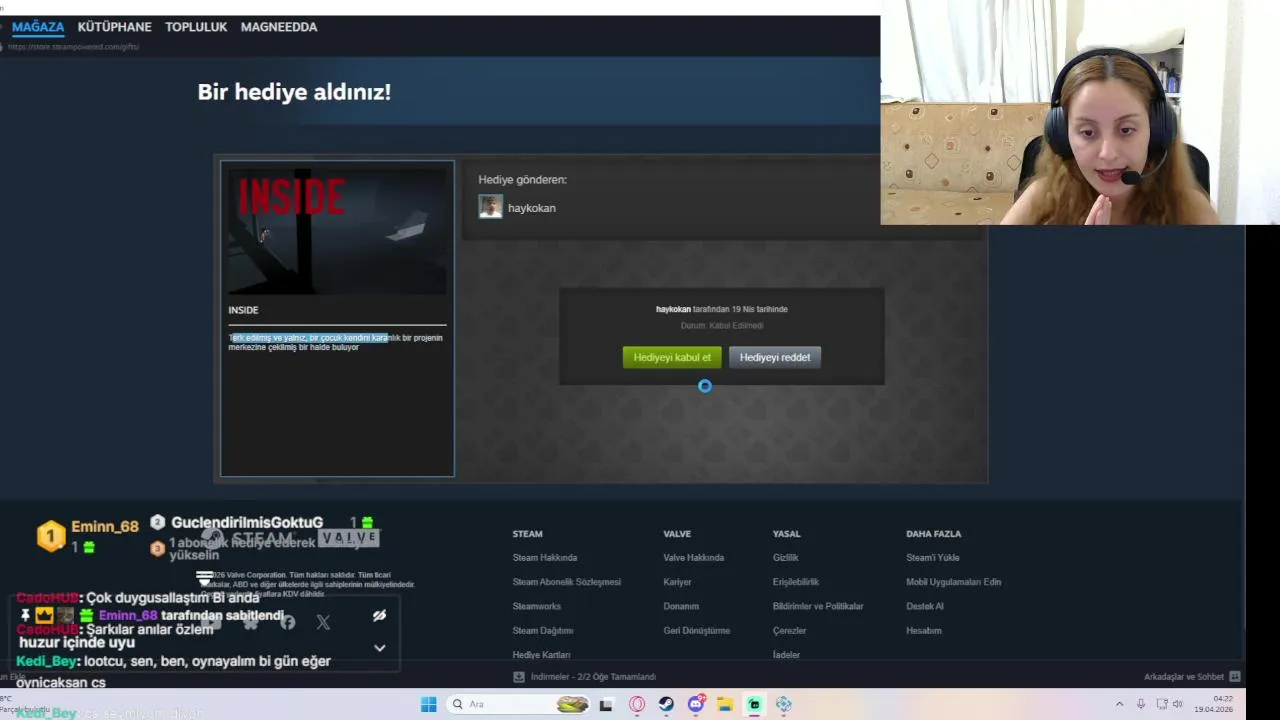Screen dimensions: 1280x720
Task: Click the store.steampowered.com/gifts URL text
Action: [x=75, y=47]
